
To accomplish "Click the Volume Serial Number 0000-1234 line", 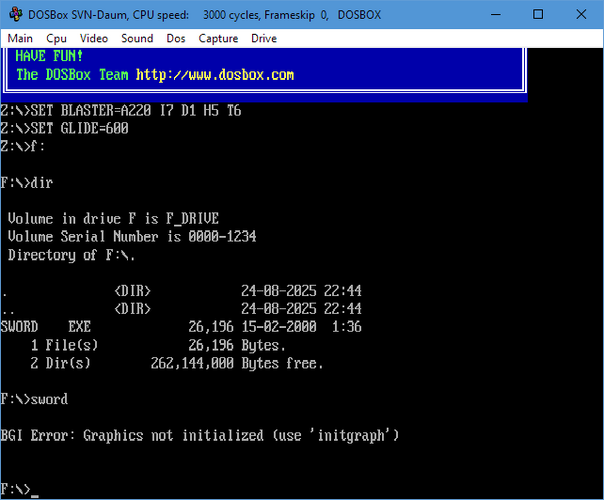I will (132, 237).
